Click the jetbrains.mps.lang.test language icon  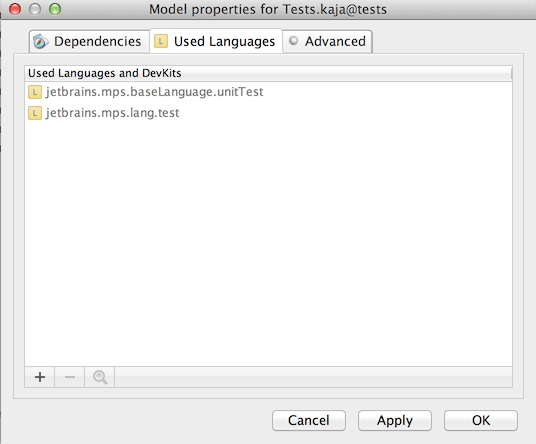(x=35, y=113)
